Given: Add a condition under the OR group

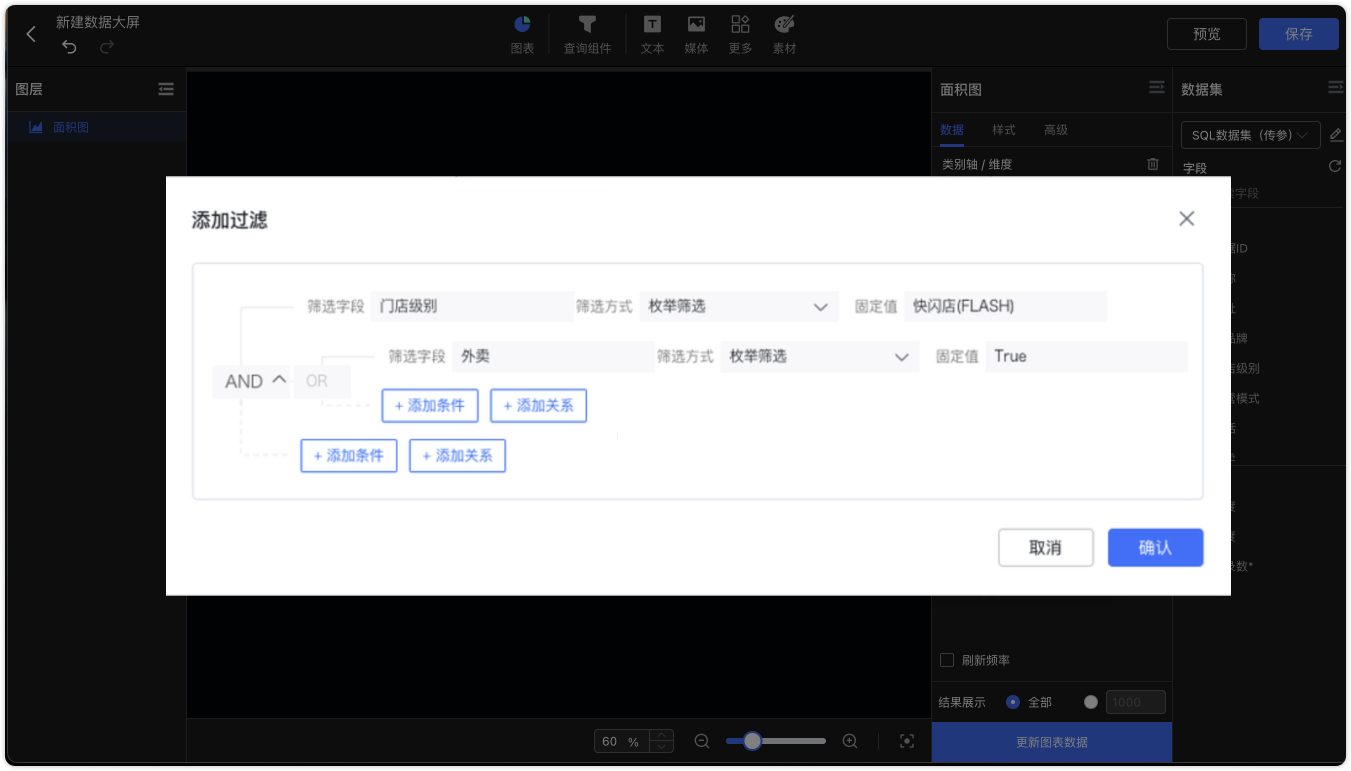Looking at the screenshot, I should tap(430, 406).
